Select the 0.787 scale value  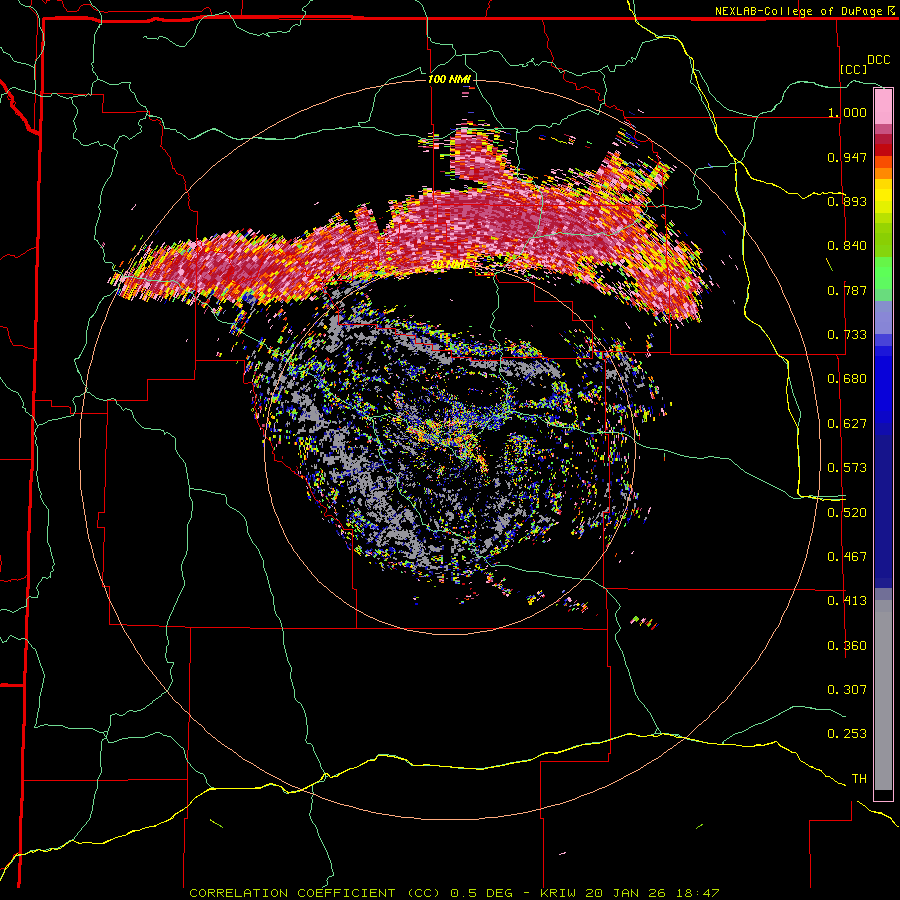pyautogui.click(x=847, y=290)
